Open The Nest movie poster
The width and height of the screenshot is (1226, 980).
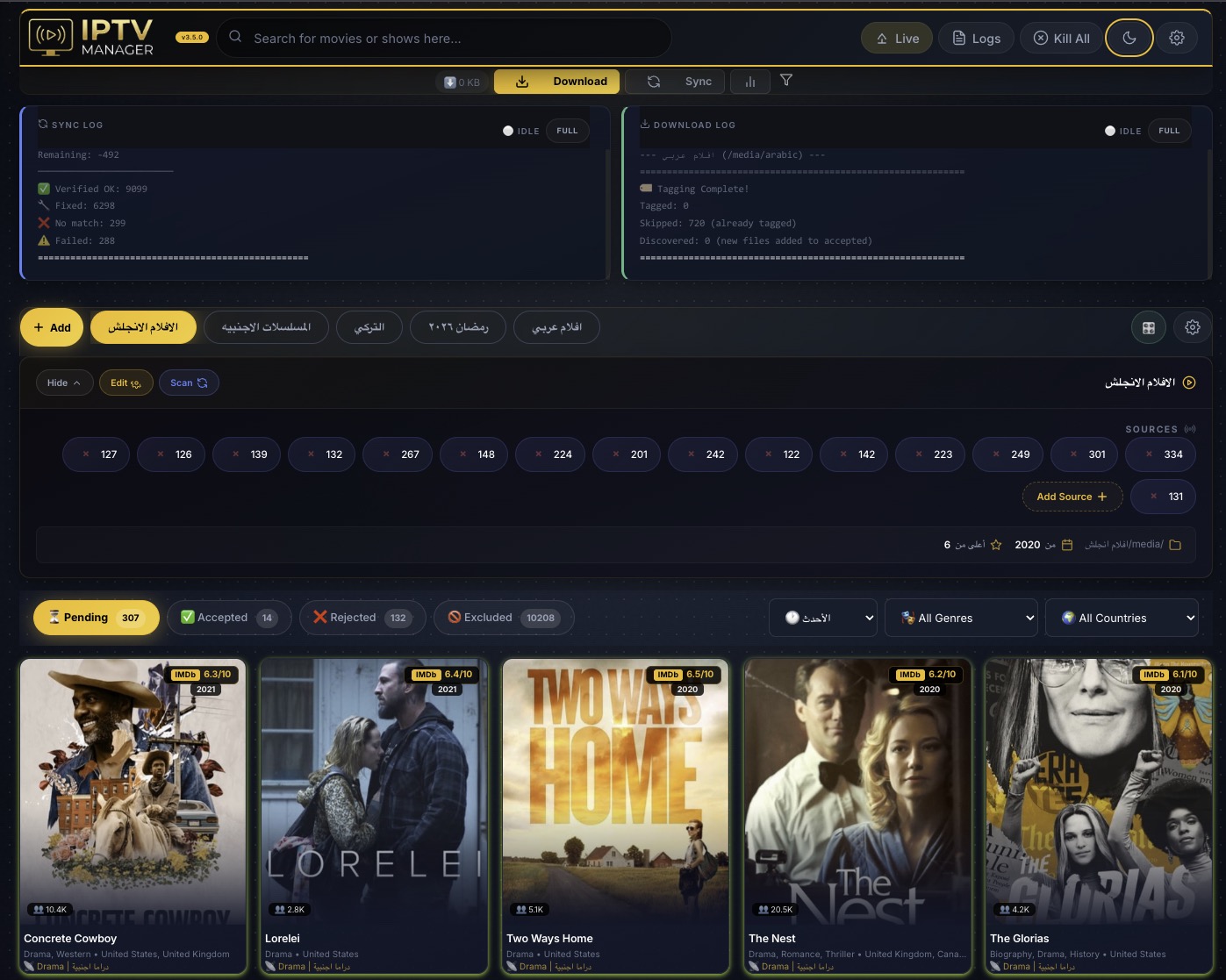[857, 792]
